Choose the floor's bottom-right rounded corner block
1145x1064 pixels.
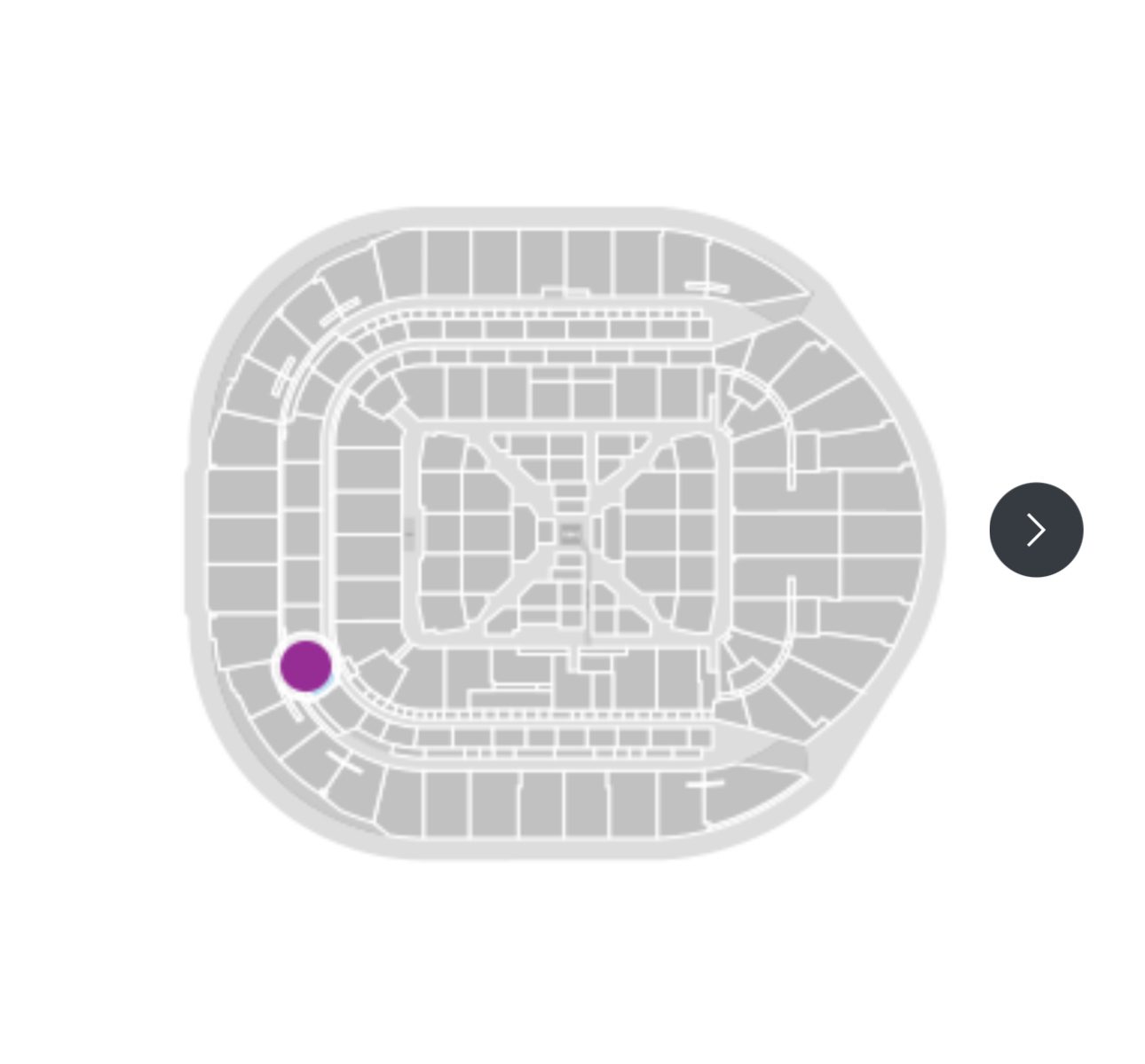[x=694, y=612]
